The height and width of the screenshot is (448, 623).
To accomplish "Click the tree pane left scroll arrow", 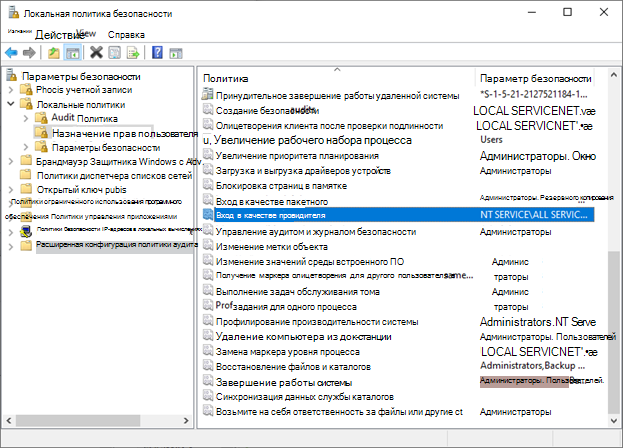I will pyautogui.click(x=9, y=420).
